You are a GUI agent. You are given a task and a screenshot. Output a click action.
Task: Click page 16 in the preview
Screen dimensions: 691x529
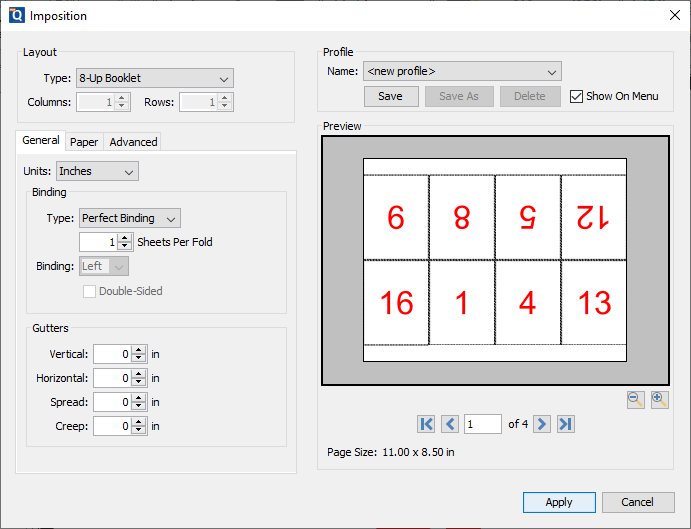[396, 302]
